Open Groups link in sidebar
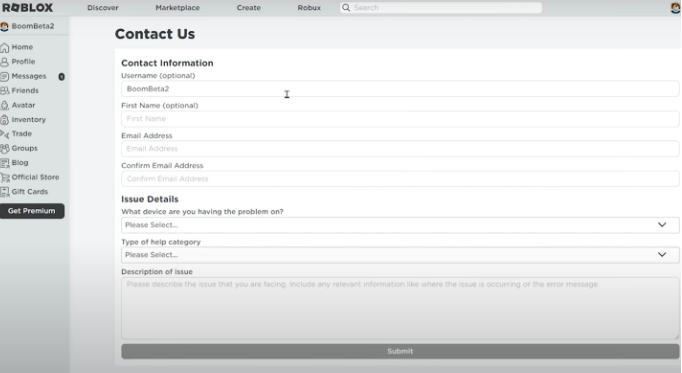Screen dimensions: 682x373 click(25, 148)
